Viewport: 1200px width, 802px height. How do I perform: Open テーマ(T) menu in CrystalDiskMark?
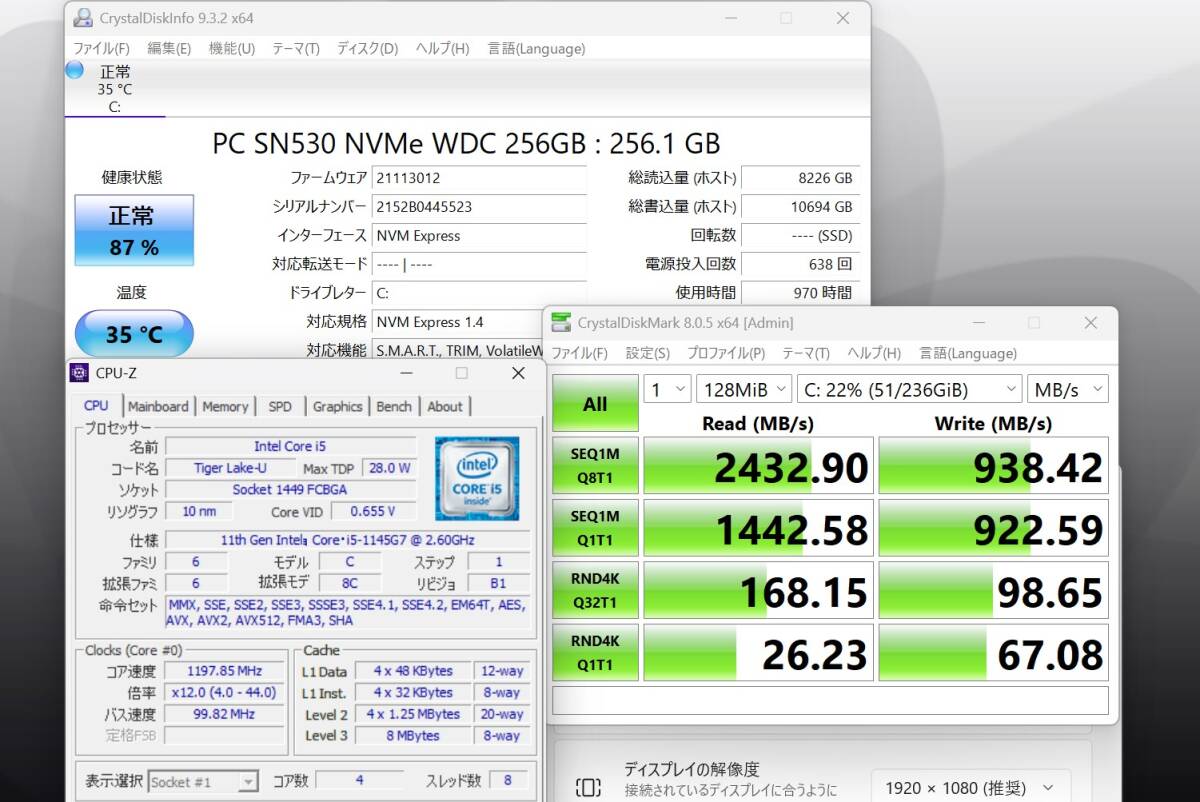coord(805,353)
